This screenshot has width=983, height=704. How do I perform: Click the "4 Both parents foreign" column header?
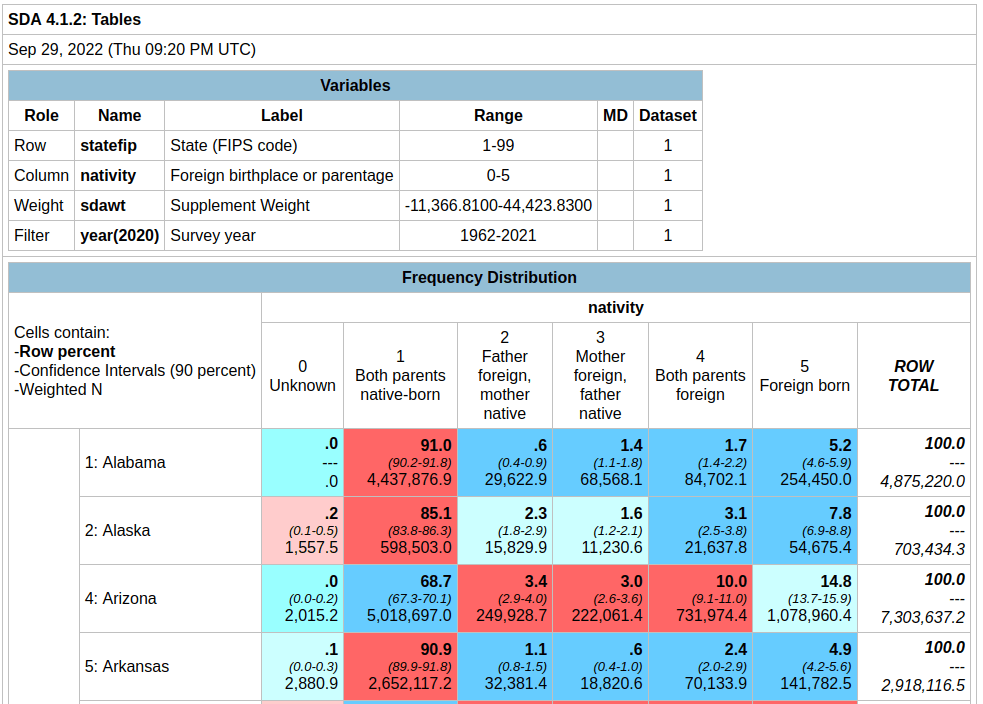click(700, 376)
